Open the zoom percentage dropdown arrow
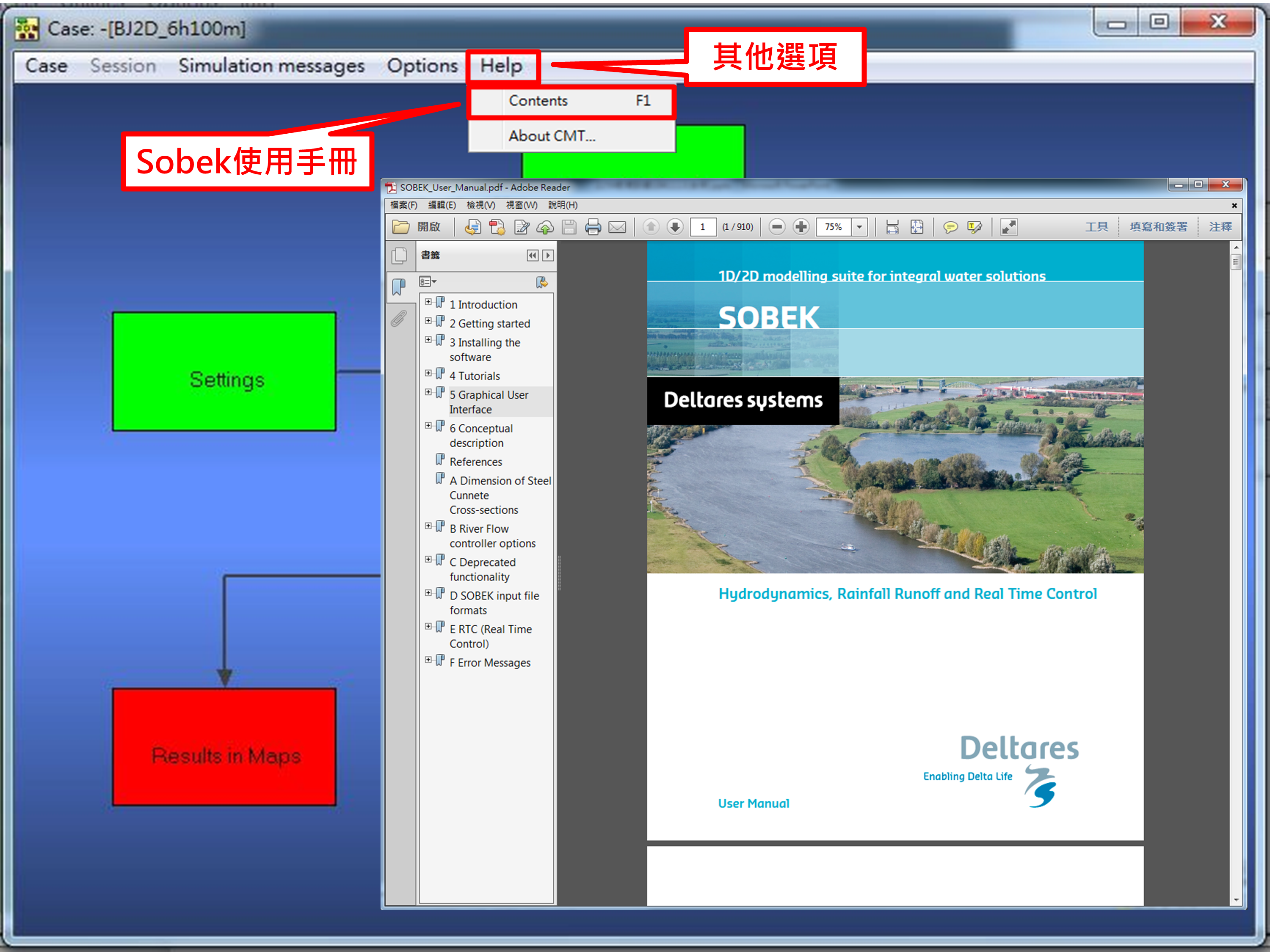The width and height of the screenshot is (1270, 952). click(859, 227)
